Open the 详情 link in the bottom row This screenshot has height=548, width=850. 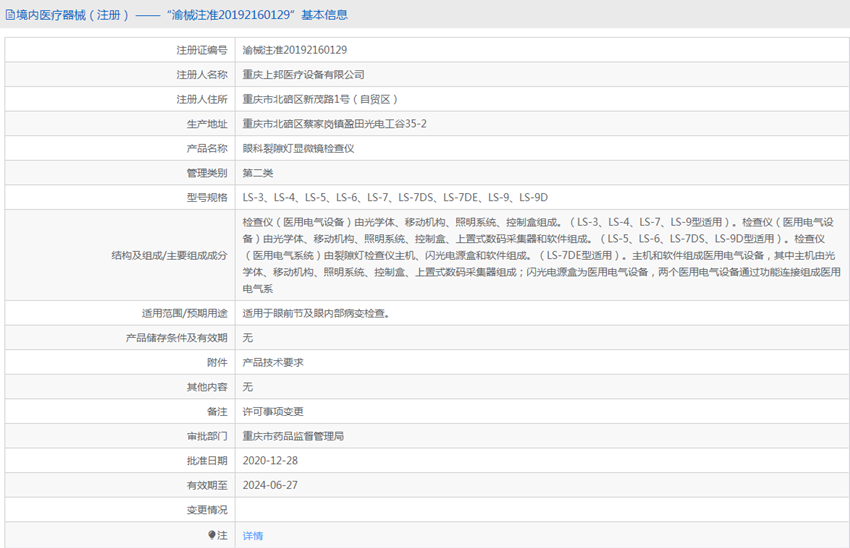tap(253, 536)
